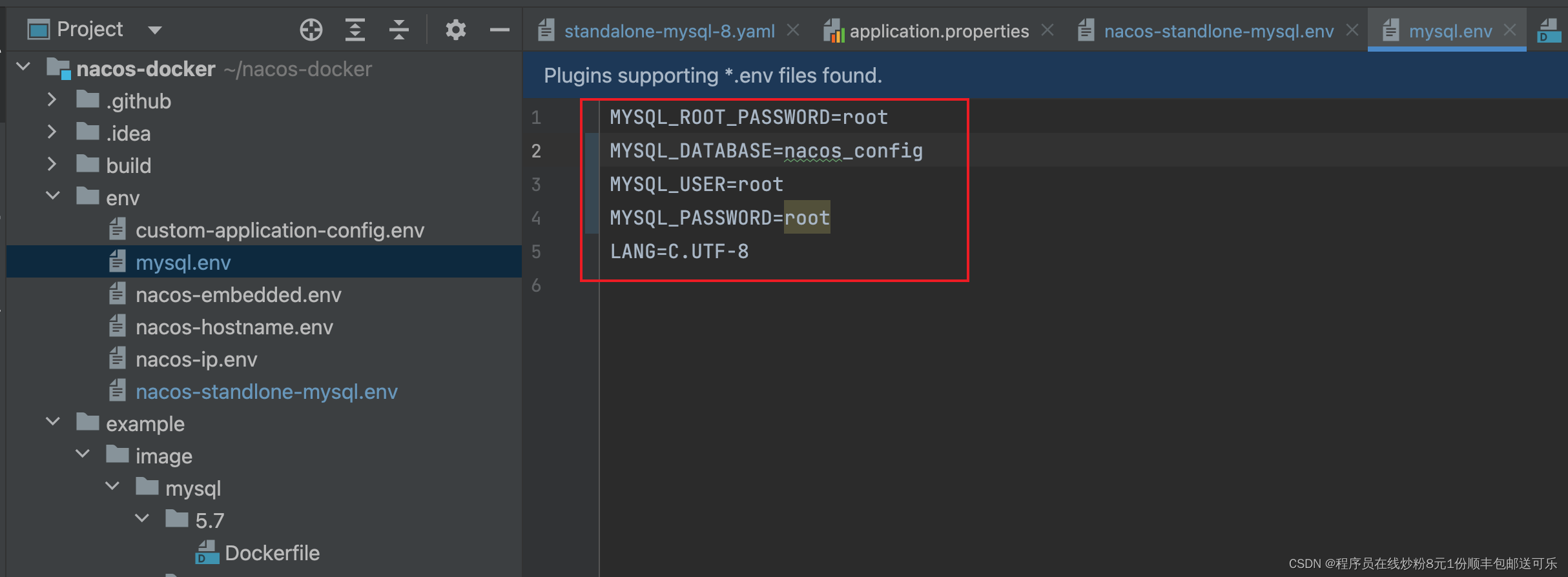The width and height of the screenshot is (1568, 577).
Task: Close the application.properties tab
Action: point(1047,30)
